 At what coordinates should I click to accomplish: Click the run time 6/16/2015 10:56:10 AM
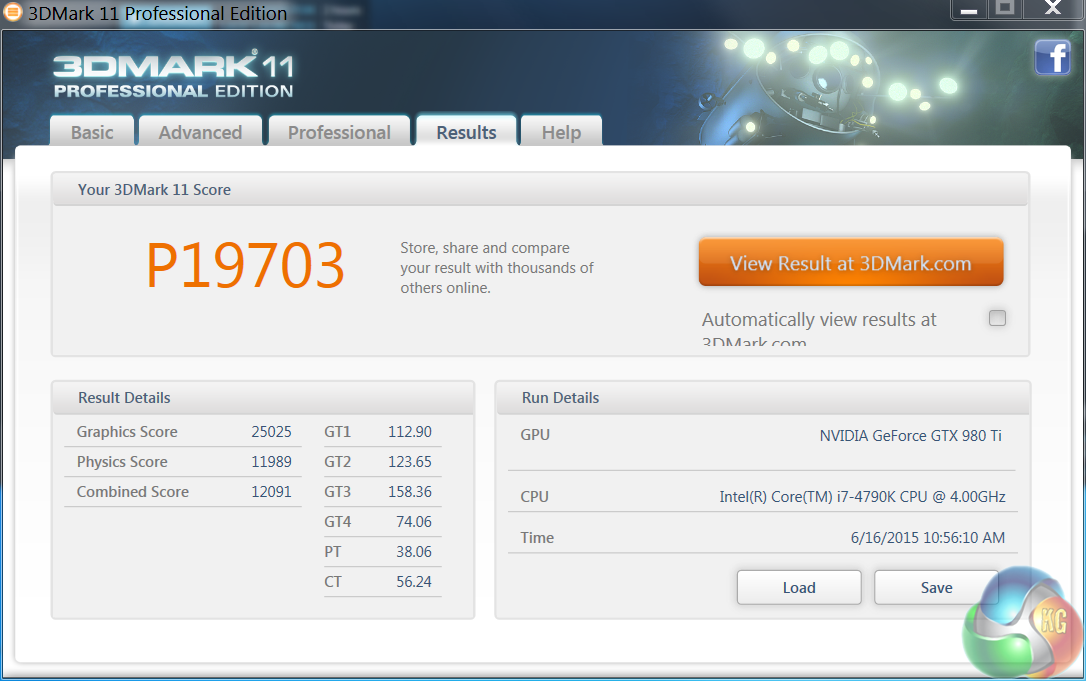point(927,538)
